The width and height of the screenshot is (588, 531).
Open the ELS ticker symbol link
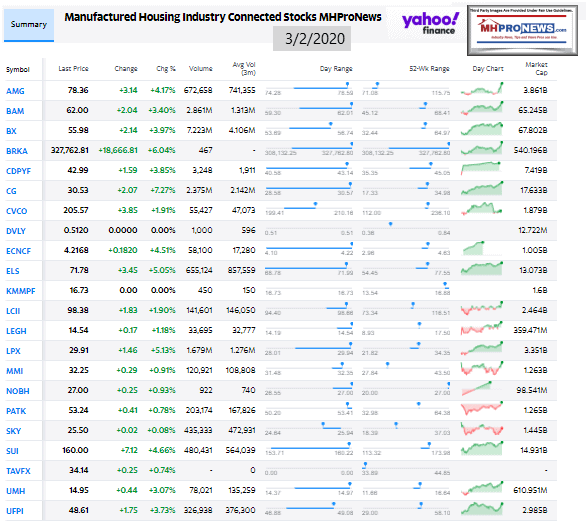pos(13,271)
